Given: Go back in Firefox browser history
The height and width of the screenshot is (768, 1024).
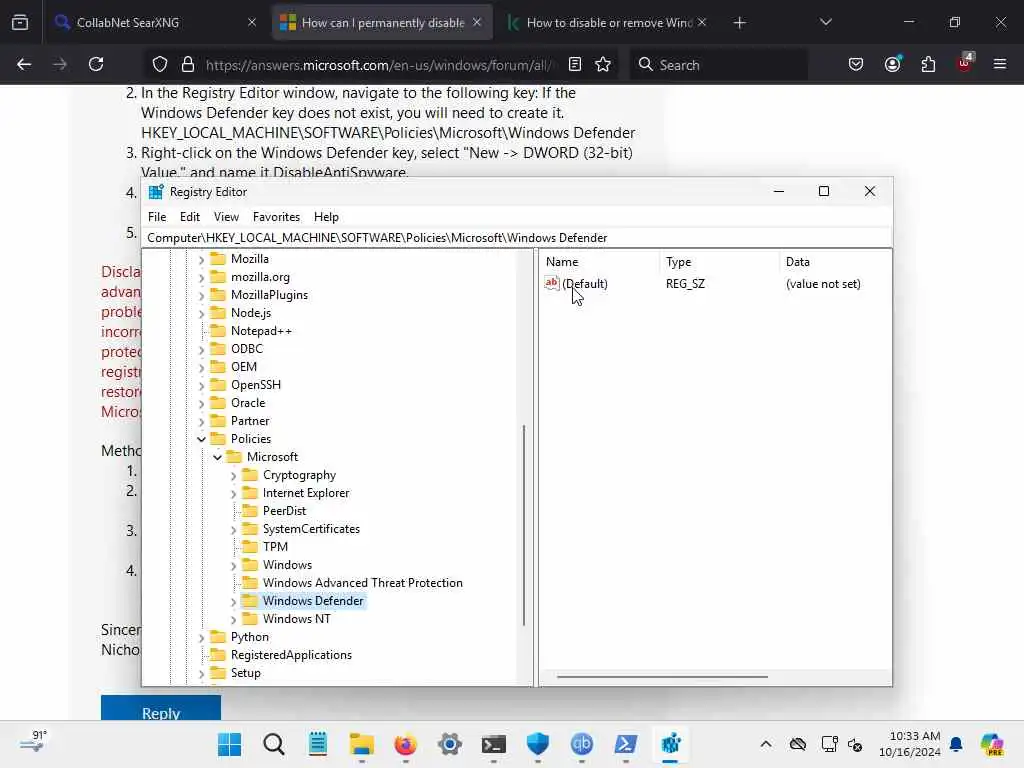Looking at the screenshot, I should tap(24, 65).
